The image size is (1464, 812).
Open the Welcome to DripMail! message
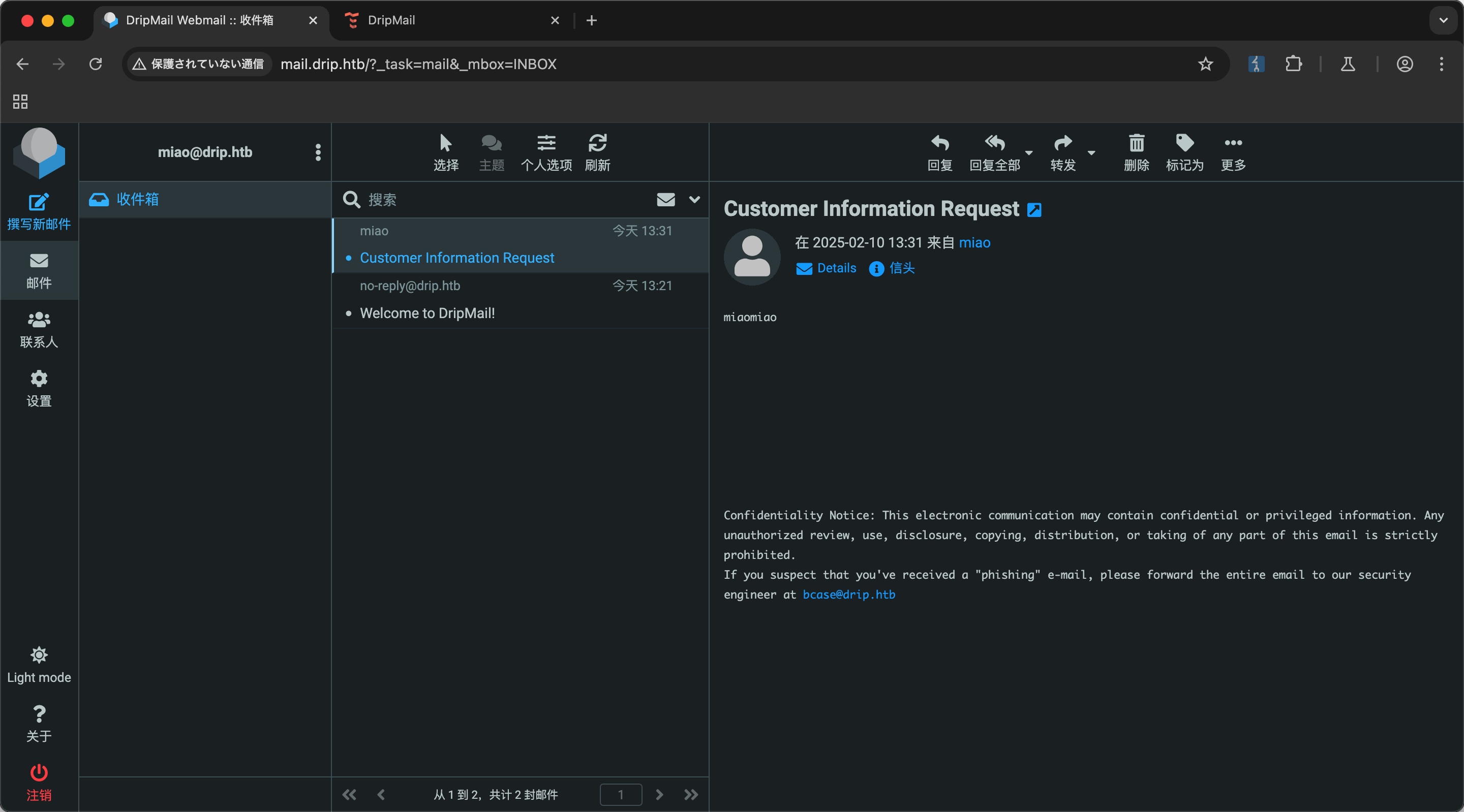(428, 313)
